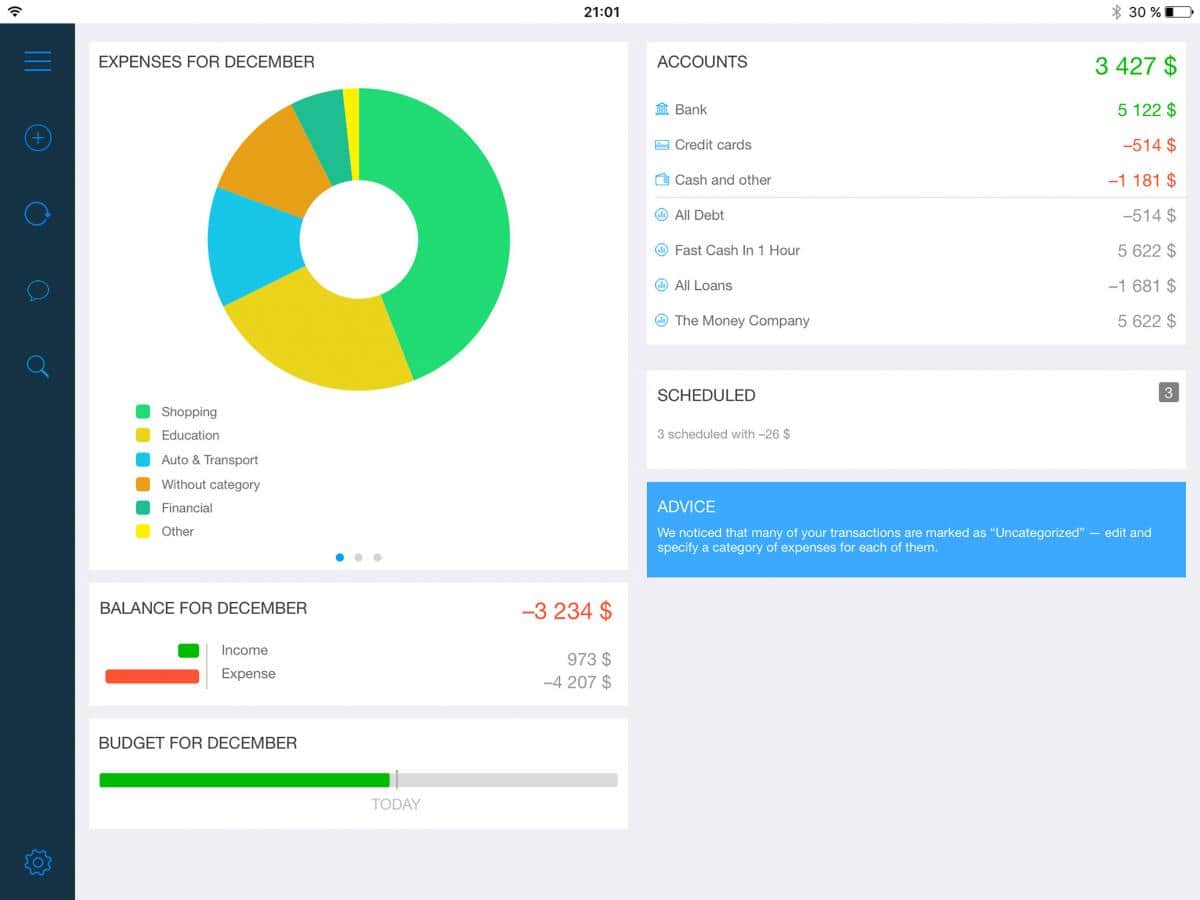The height and width of the screenshot is (900, 1200).
Task: Click the Credit cards icon
Action: coord(662,145)
